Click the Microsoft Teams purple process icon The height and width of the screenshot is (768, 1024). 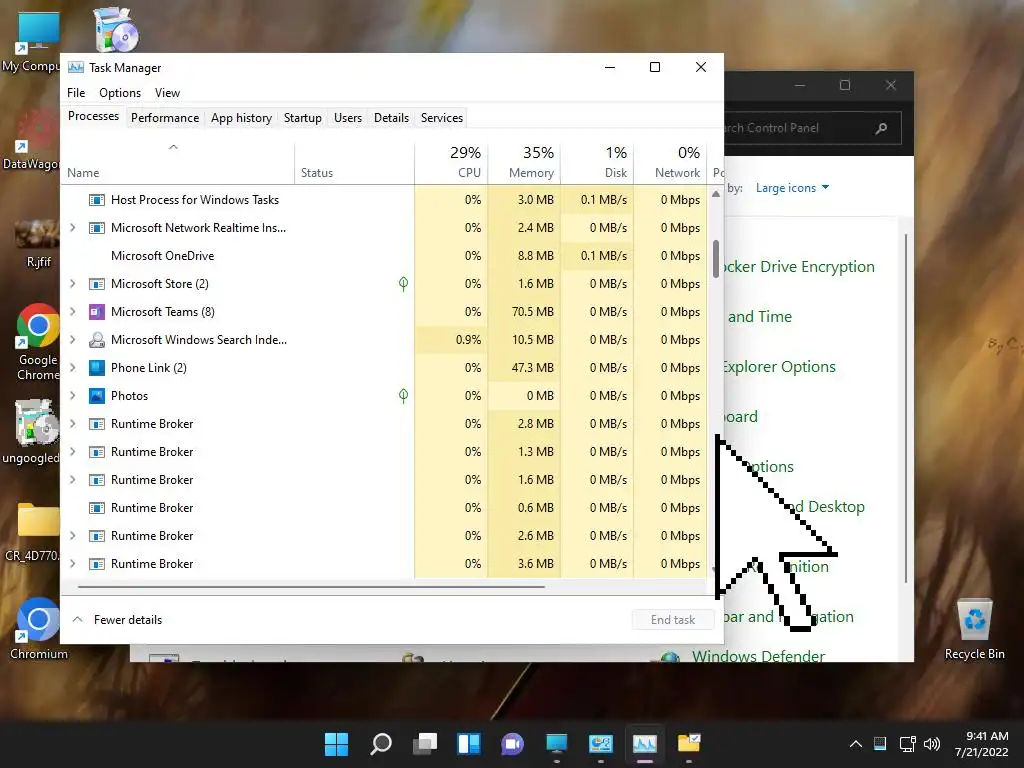97,312
